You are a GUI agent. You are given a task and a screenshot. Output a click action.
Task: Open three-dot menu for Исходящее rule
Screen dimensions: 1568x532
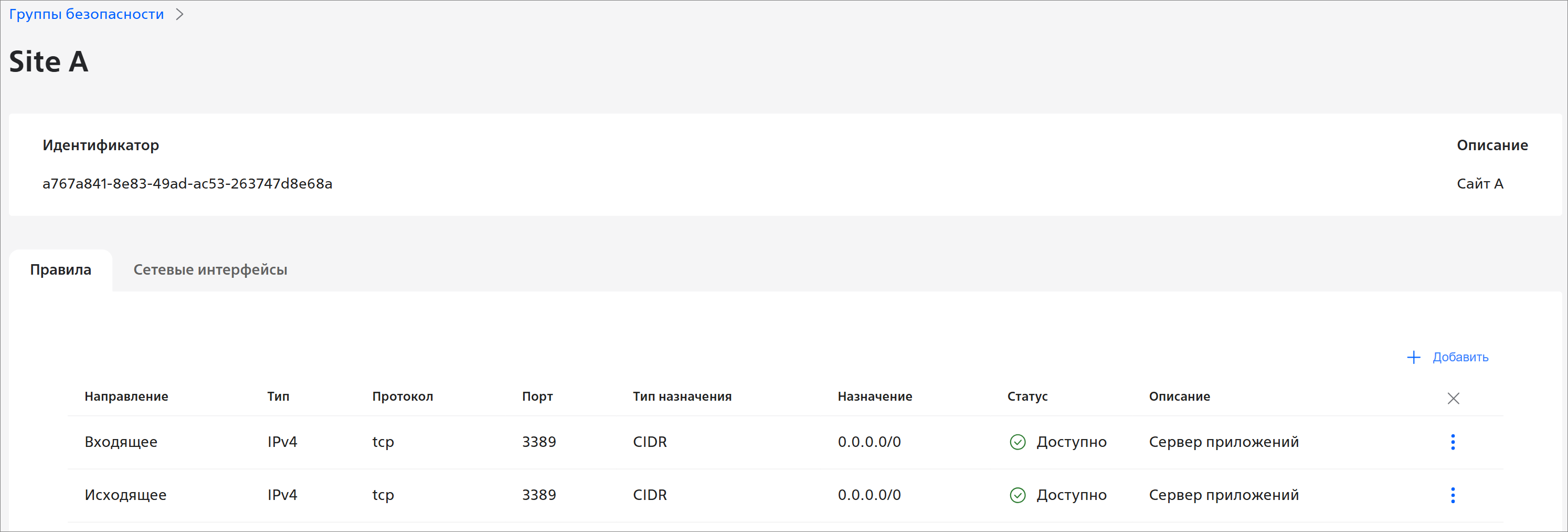click(x=1453, y=495)
